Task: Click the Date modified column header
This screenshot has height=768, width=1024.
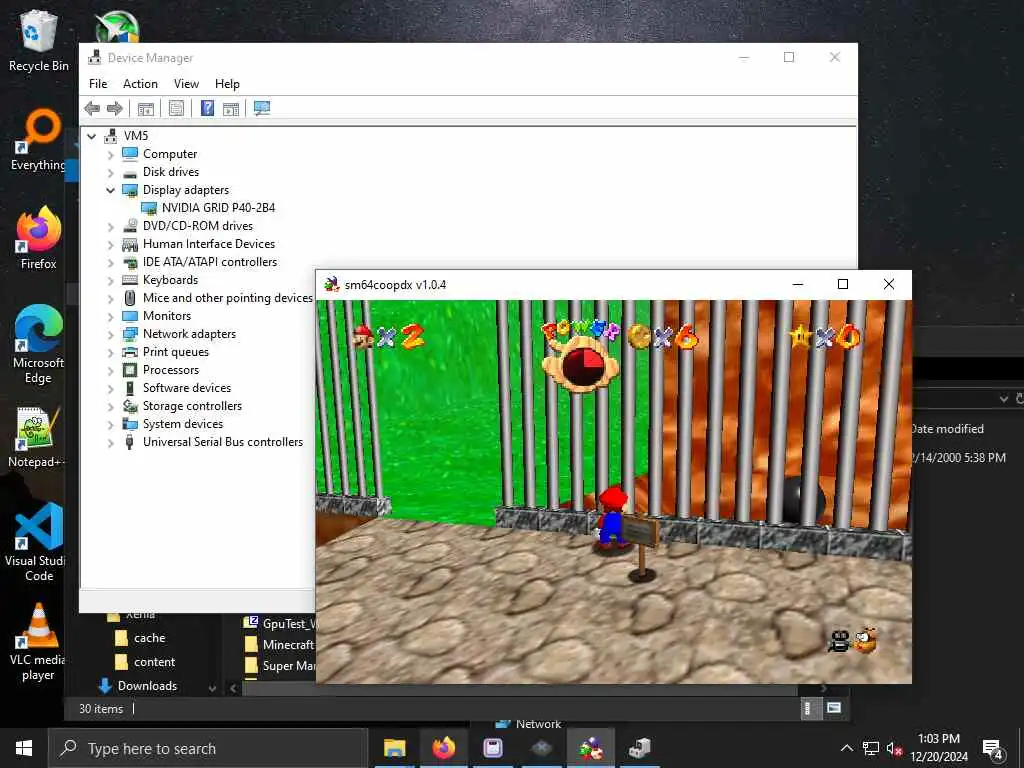Action: click(x=947, y=429)
